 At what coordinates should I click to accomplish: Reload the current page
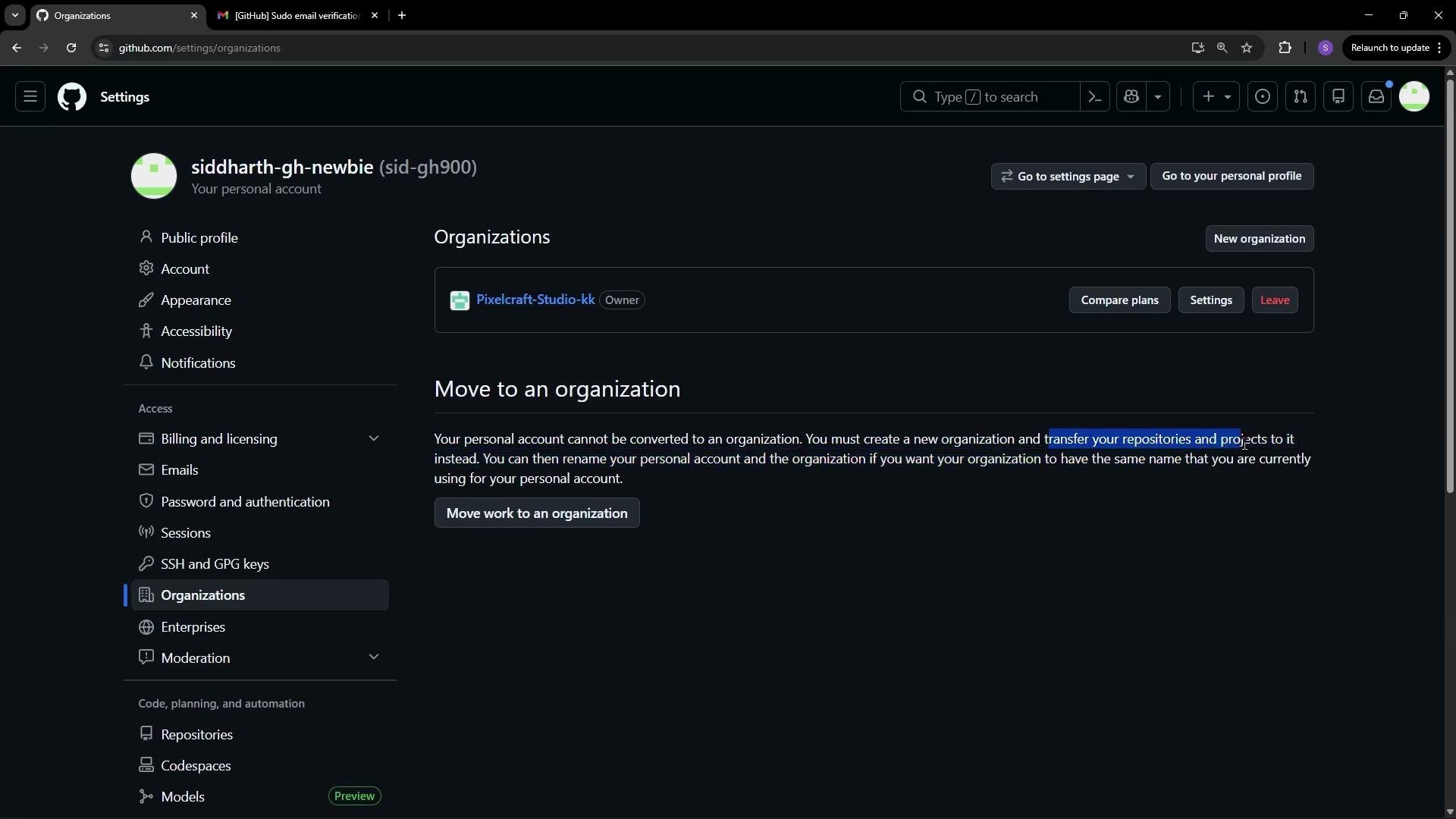pyautogui.click(x=71, y=48)
